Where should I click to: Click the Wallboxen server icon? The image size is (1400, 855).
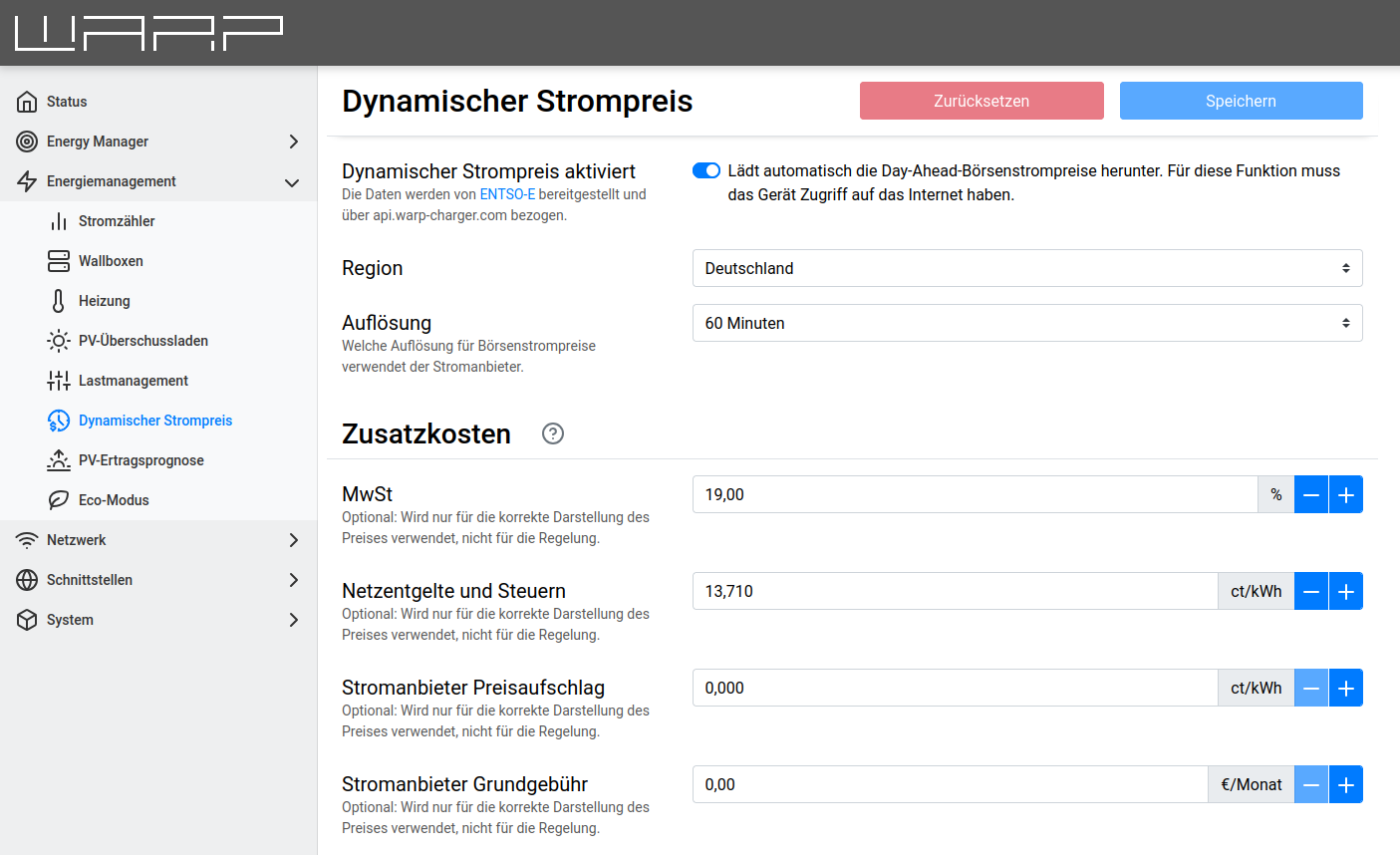59,261
